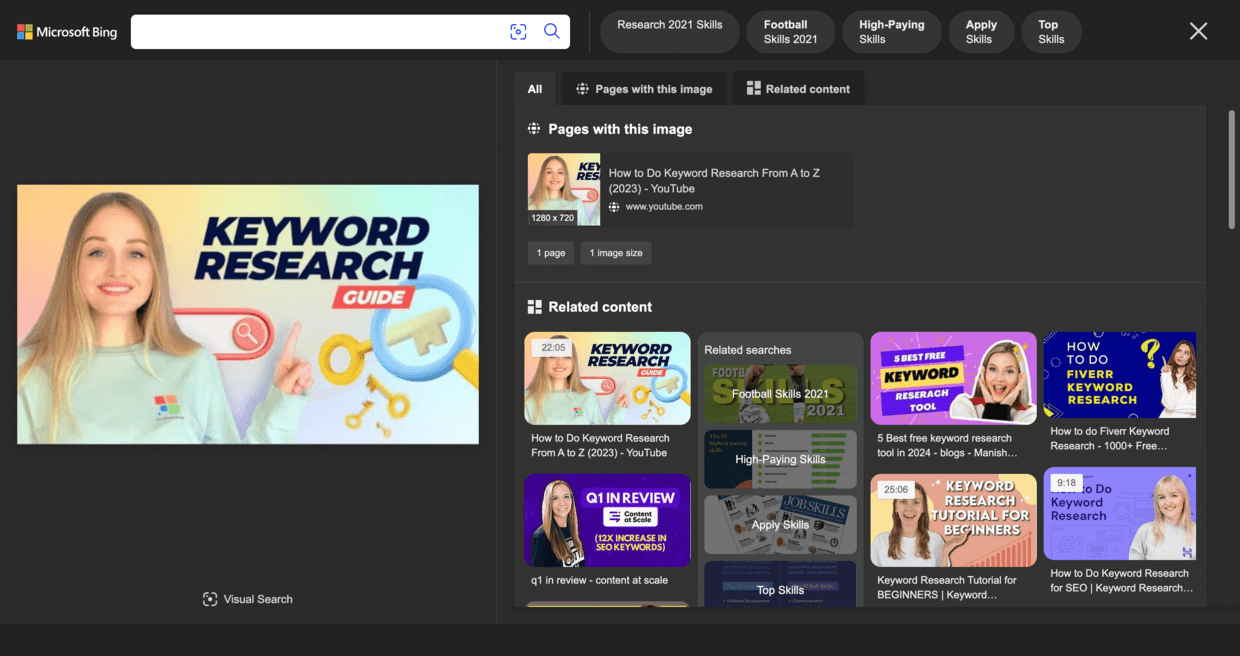Select the Visual Search icon below the main image
This screenshot has width=1240, height=656.
click(210, 598)
